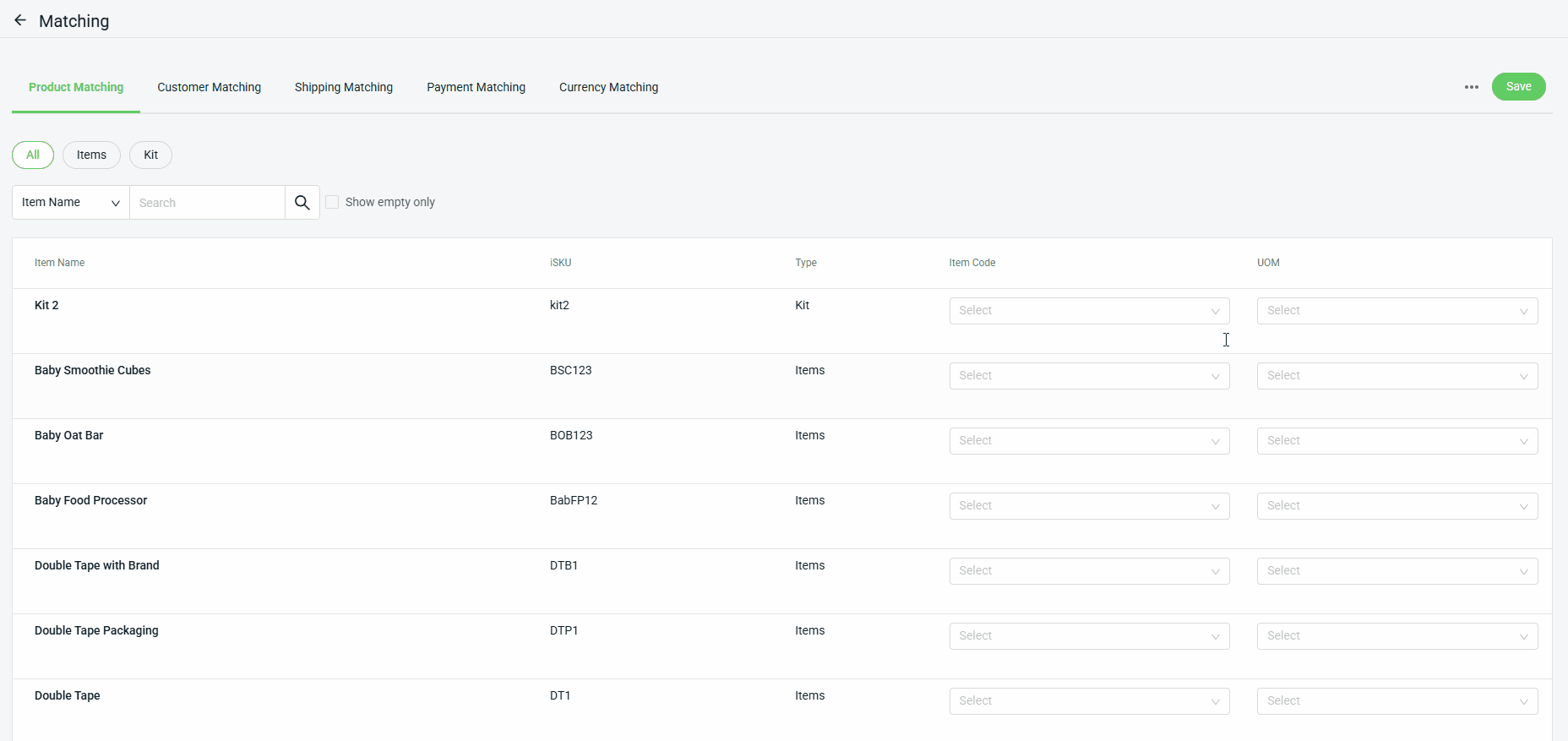Expand UOM dropdown for Double Tape with Brand
The width and height of the screenshot is (1568, 741).
1396,571
